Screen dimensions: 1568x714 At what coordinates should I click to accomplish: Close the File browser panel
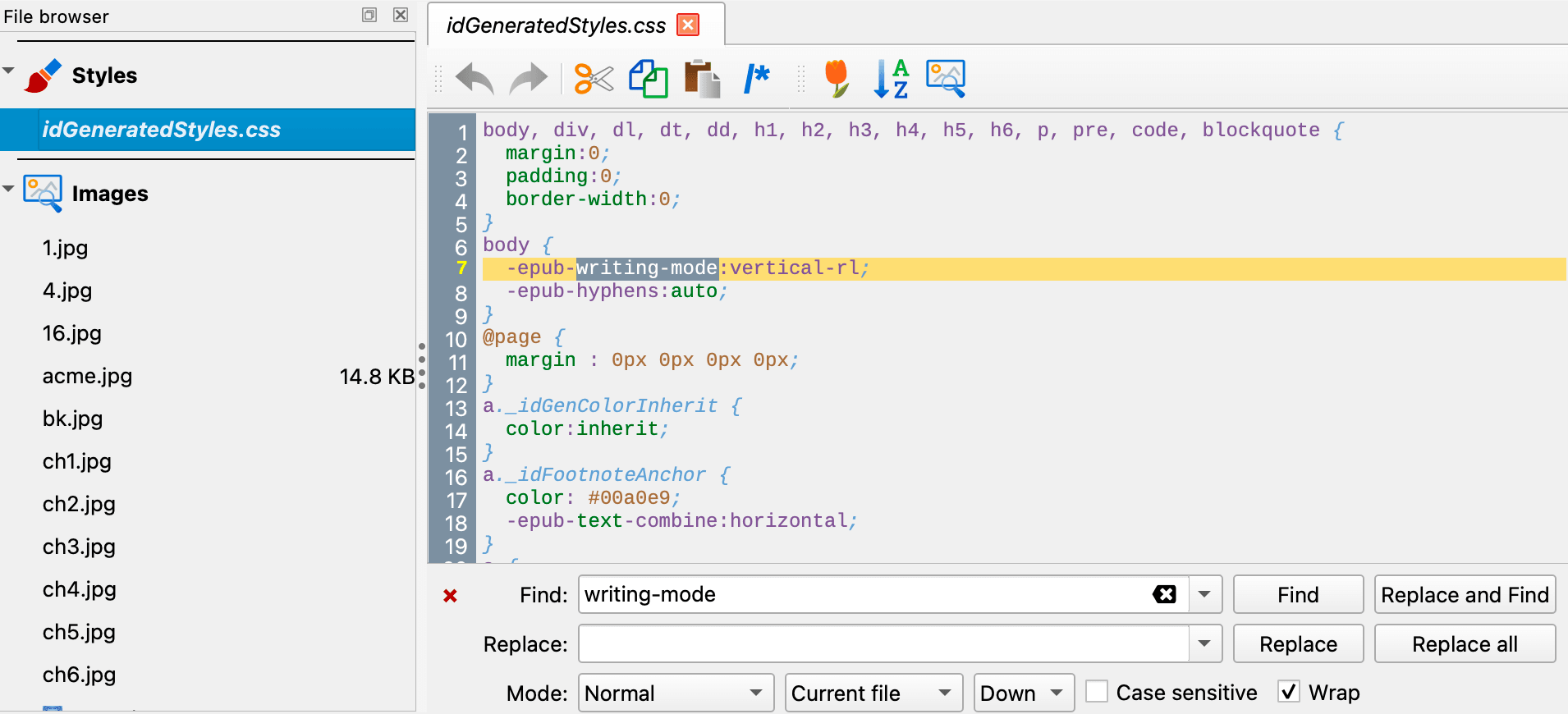401,15
